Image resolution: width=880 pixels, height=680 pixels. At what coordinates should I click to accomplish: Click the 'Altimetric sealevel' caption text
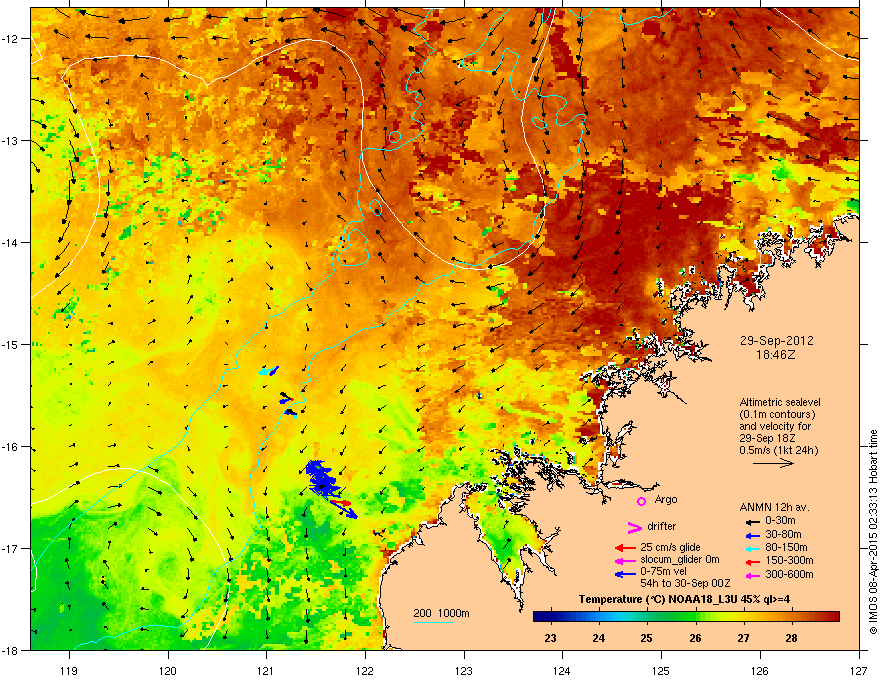point(780,402)
